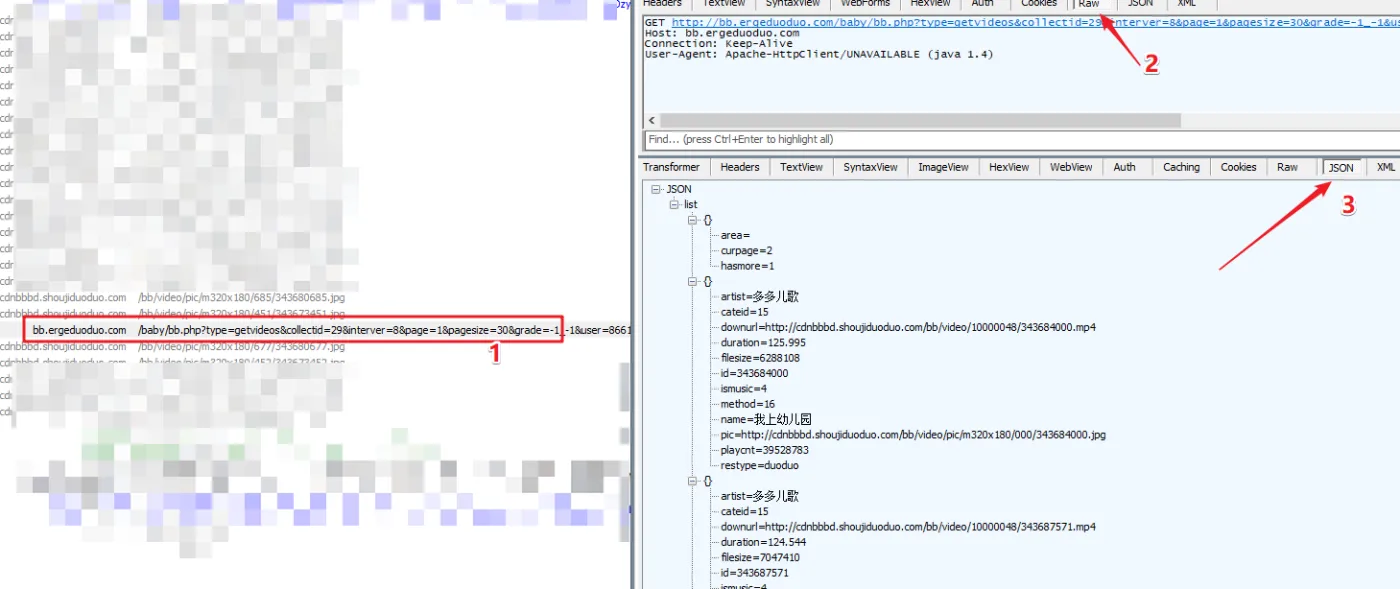Select the filesize=7047410 node

click(x=760, y=558)
